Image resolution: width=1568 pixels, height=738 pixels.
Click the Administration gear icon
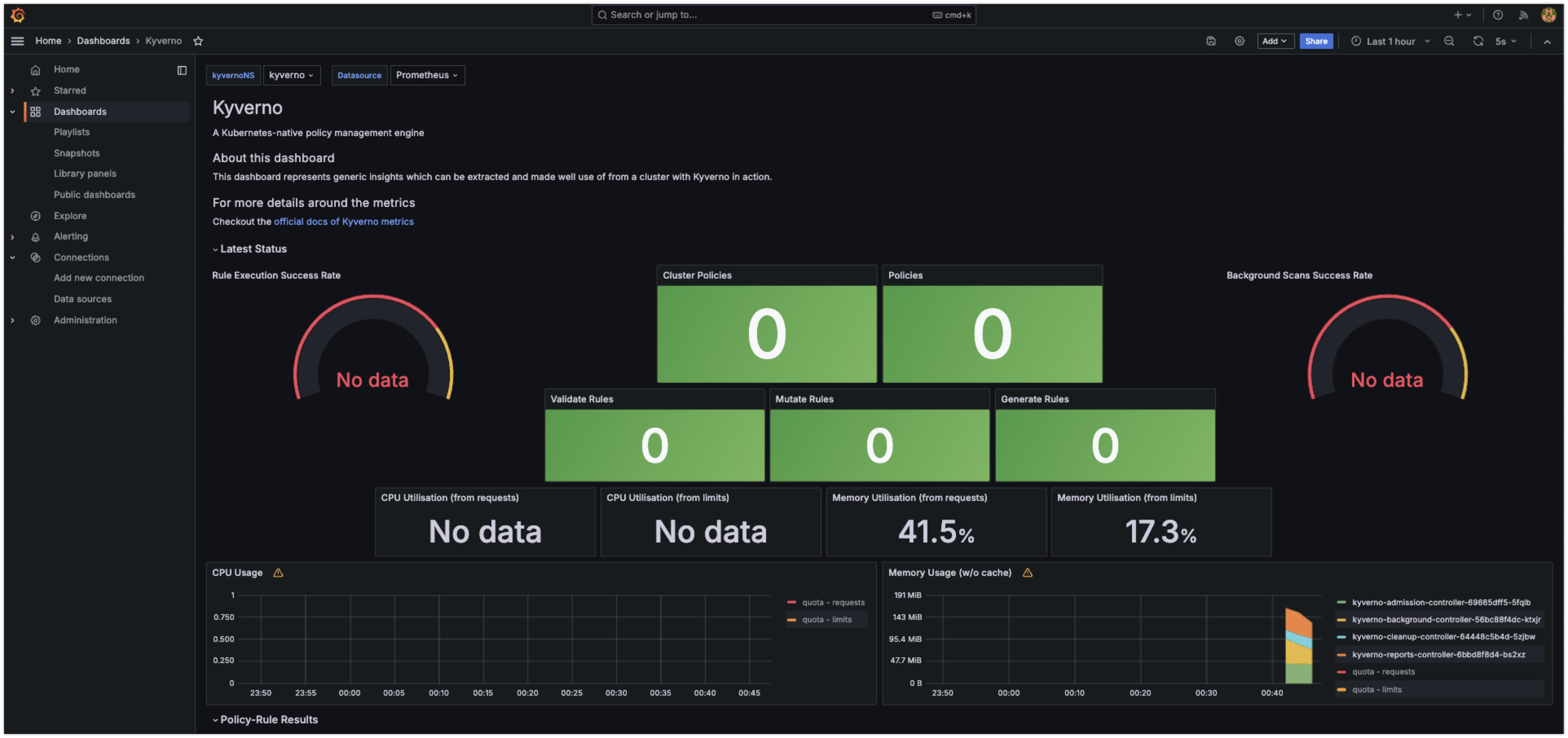35,320
